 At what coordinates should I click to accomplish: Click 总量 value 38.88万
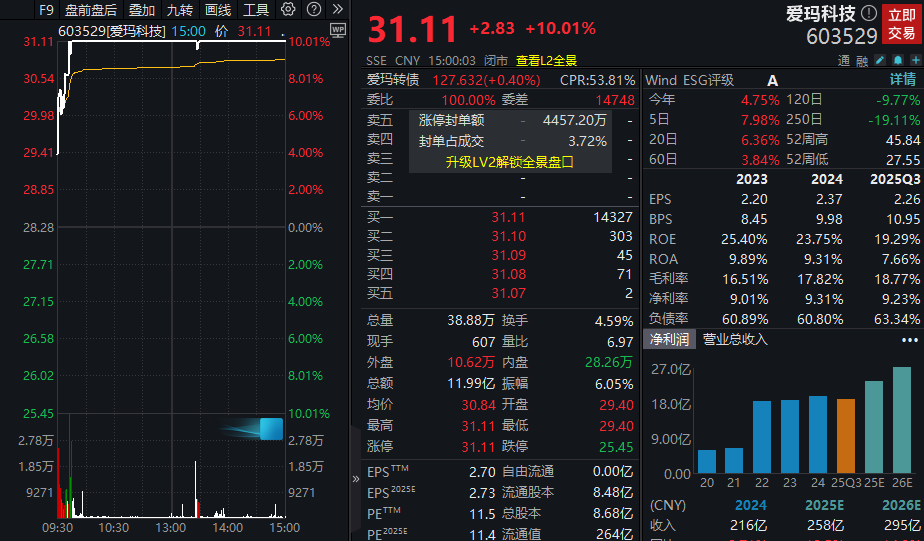coord(470,321)
